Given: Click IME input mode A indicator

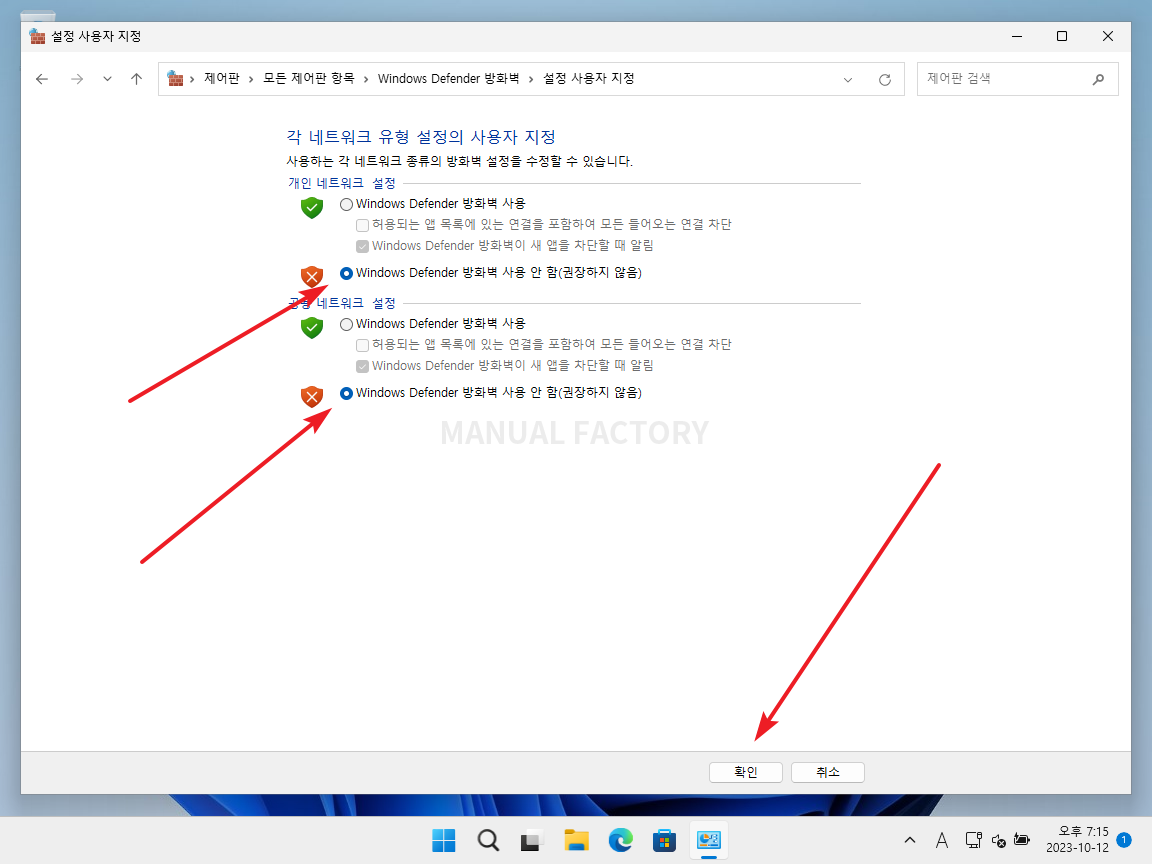Looking at the screenshot, I should point(942,840).
